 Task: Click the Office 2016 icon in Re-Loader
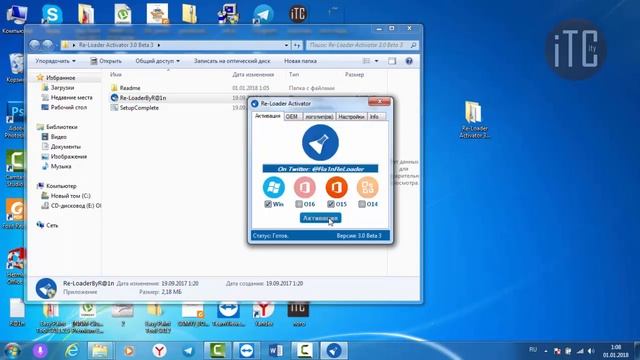click(x=304, y=187)
